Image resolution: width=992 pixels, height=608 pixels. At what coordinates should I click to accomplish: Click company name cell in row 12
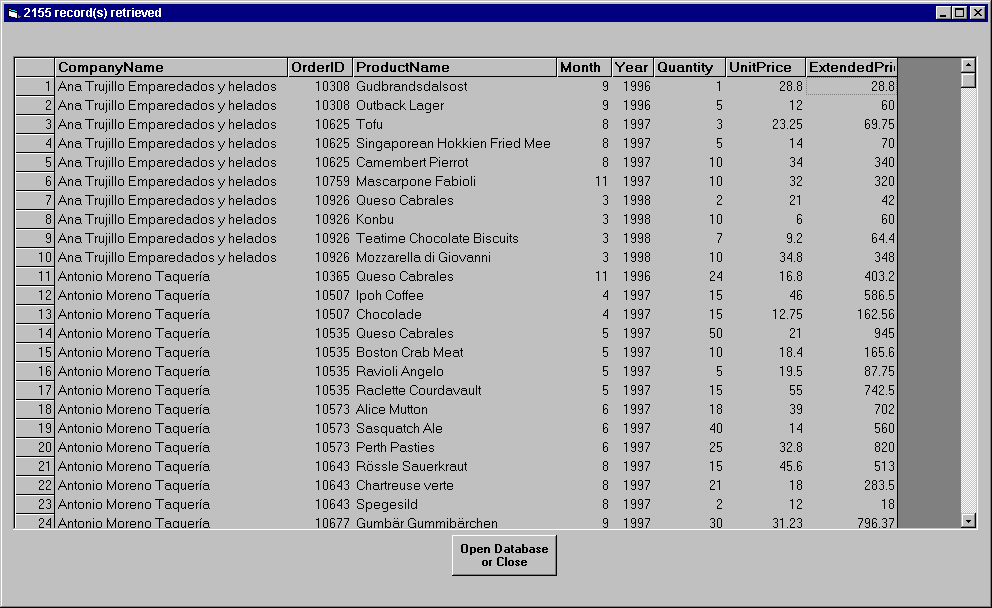[x=171, y=295]
